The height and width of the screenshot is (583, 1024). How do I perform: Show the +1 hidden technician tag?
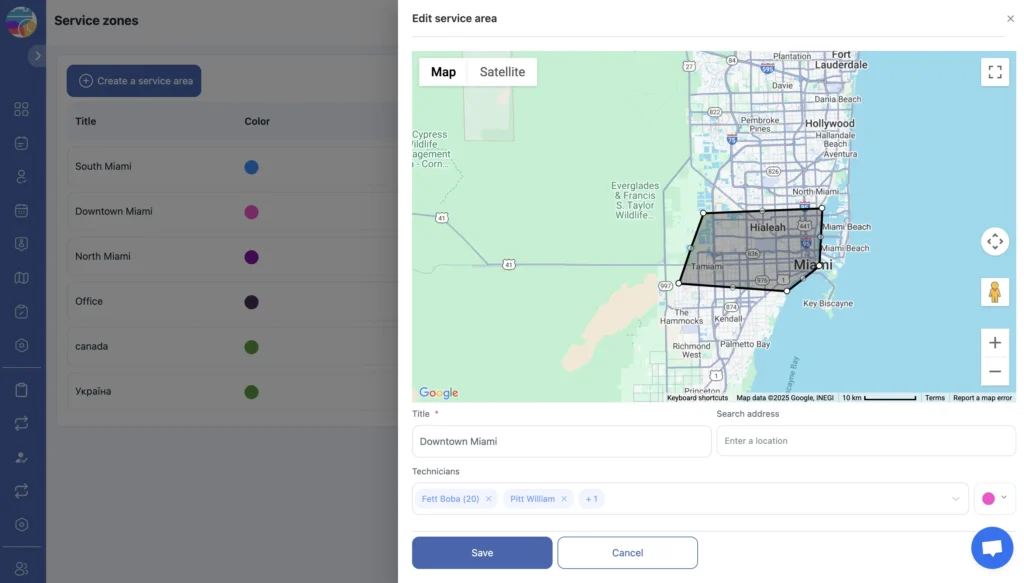click(x=591, y=499)
